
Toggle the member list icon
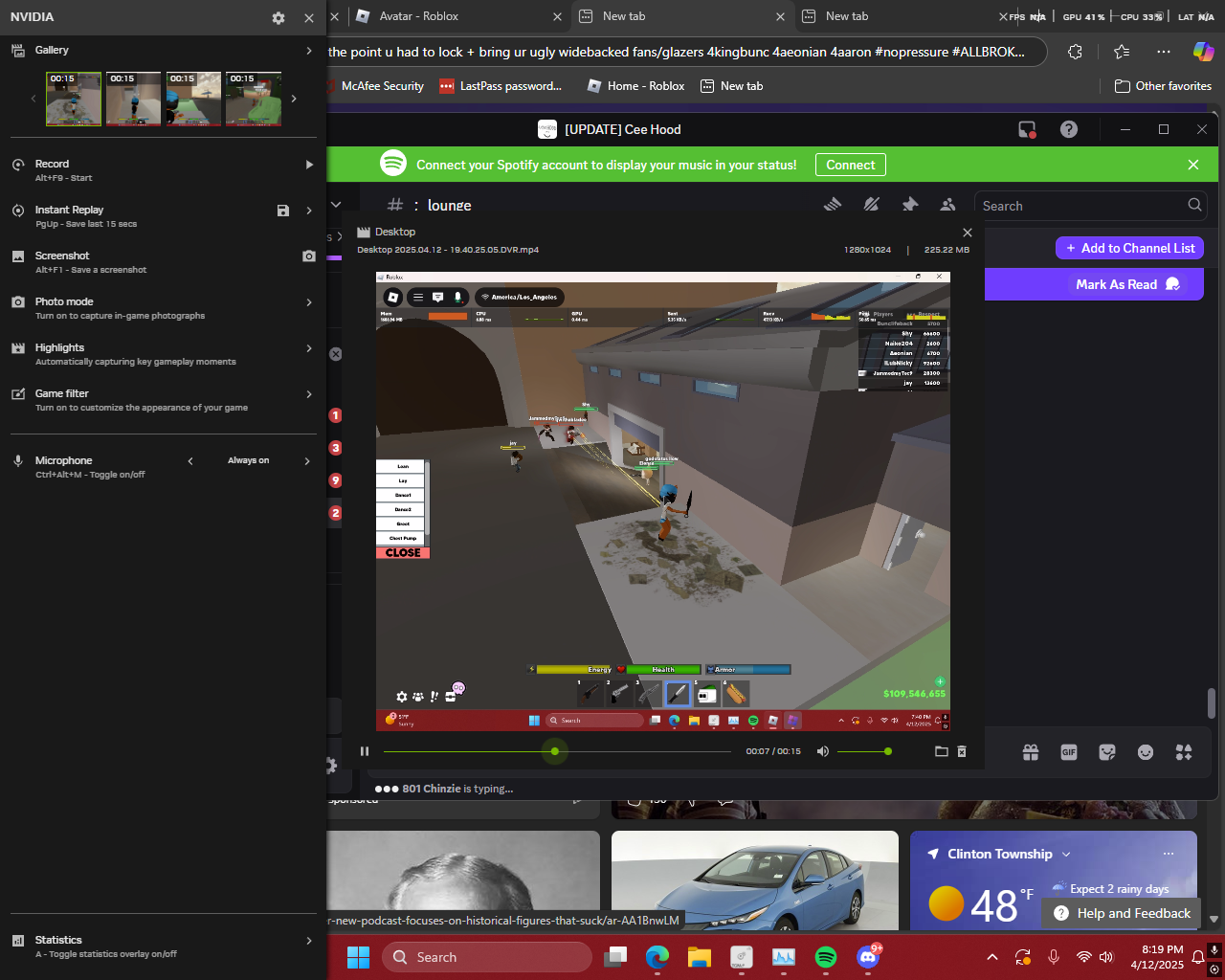[947, 204]
